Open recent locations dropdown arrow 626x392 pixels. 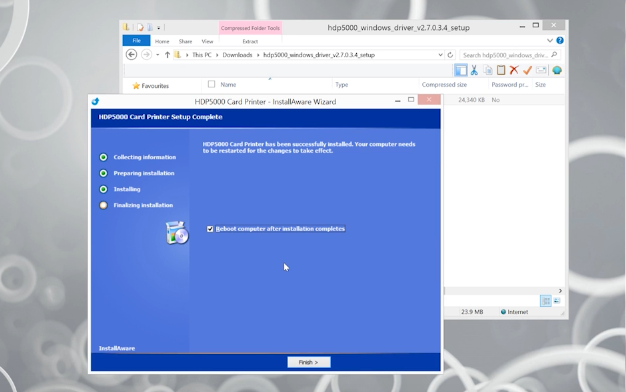coord(158,55)
